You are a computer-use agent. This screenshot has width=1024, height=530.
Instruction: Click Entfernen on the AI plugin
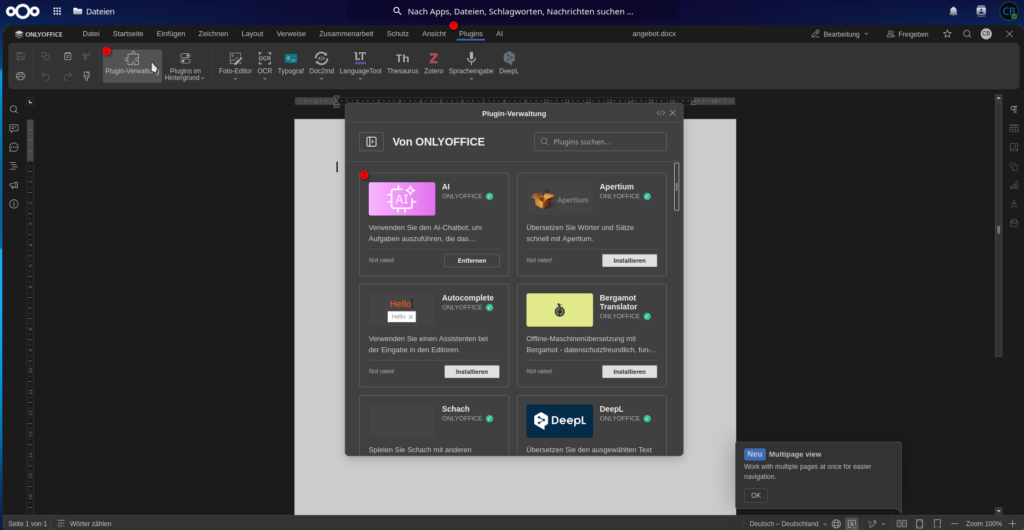472,260
